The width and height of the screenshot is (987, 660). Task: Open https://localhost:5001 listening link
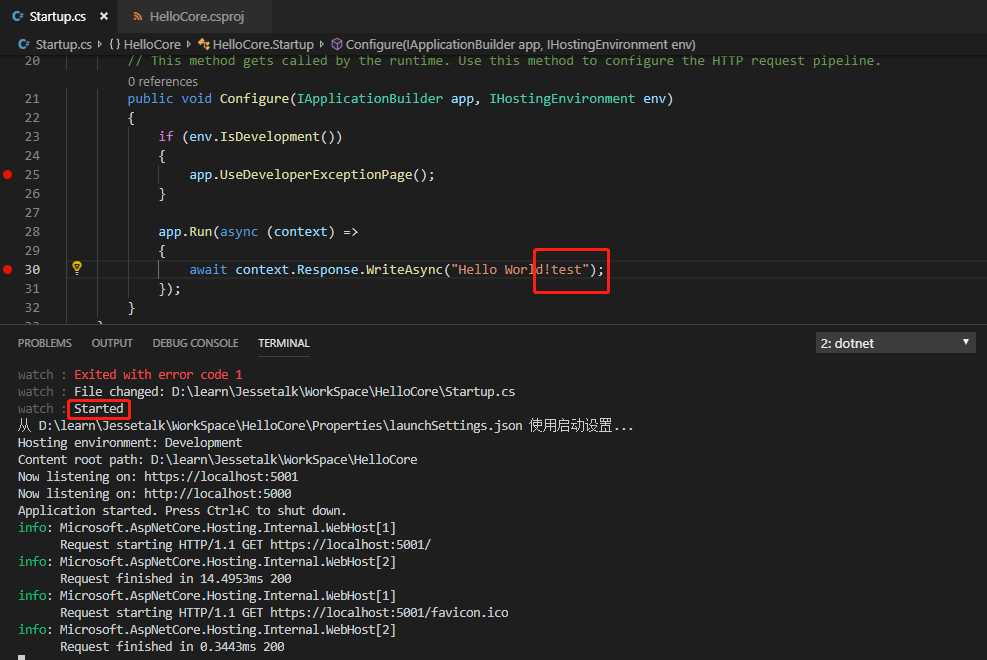(x=221, y=477)
